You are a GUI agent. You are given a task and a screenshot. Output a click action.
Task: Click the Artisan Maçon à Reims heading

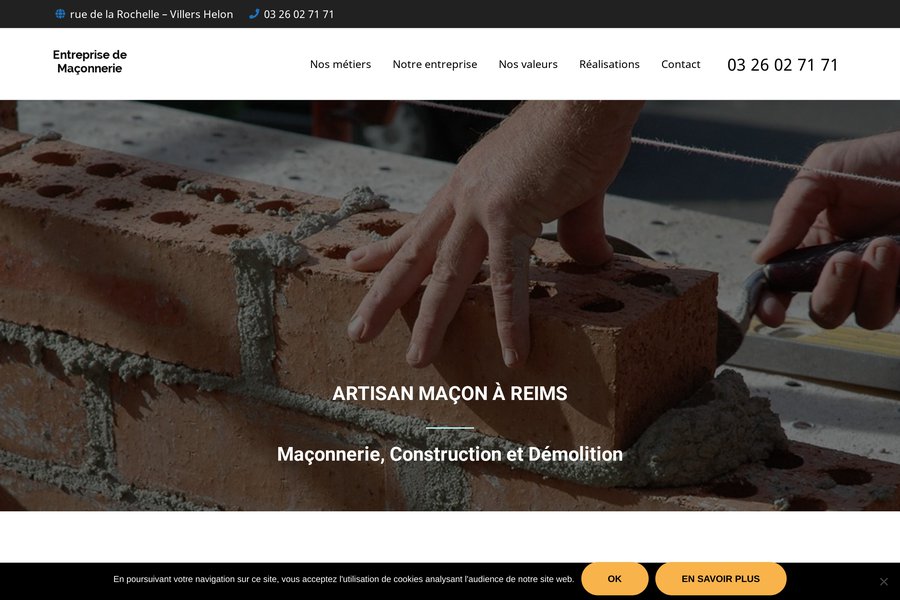pyautogui.click(x=449, y=393)
